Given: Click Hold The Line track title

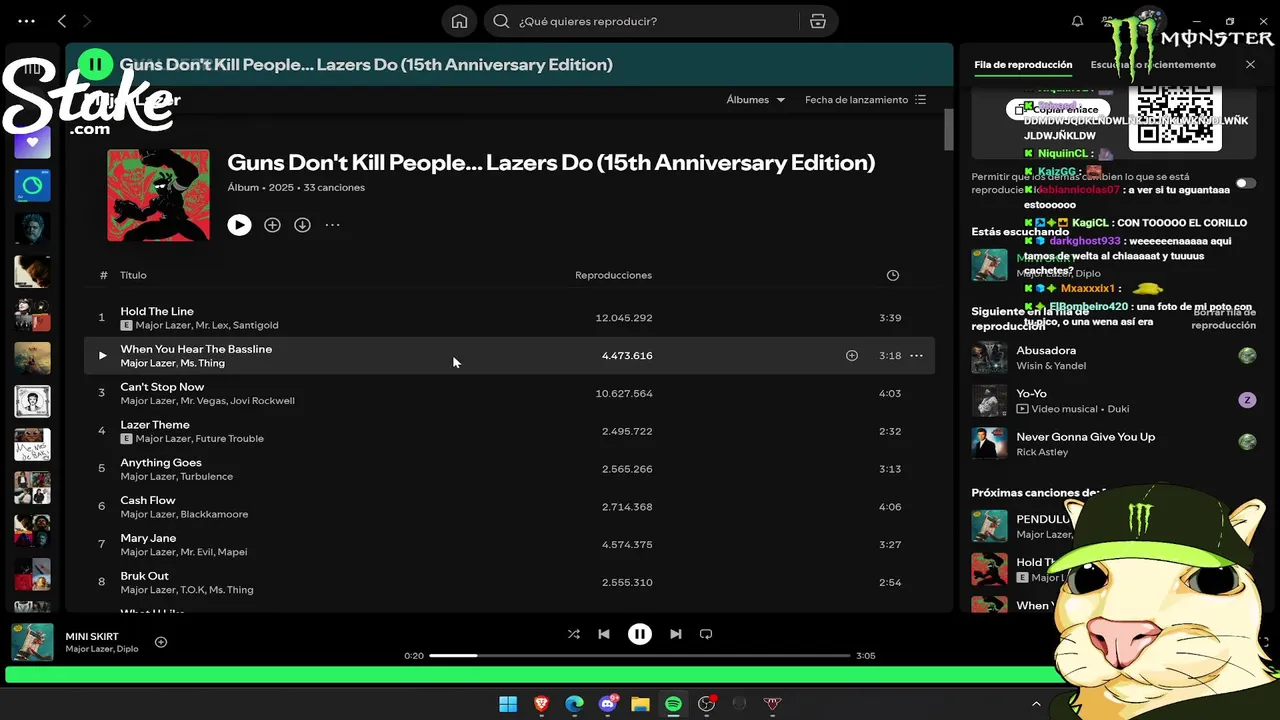Looking at the screenshot, I should coord(157,311).
